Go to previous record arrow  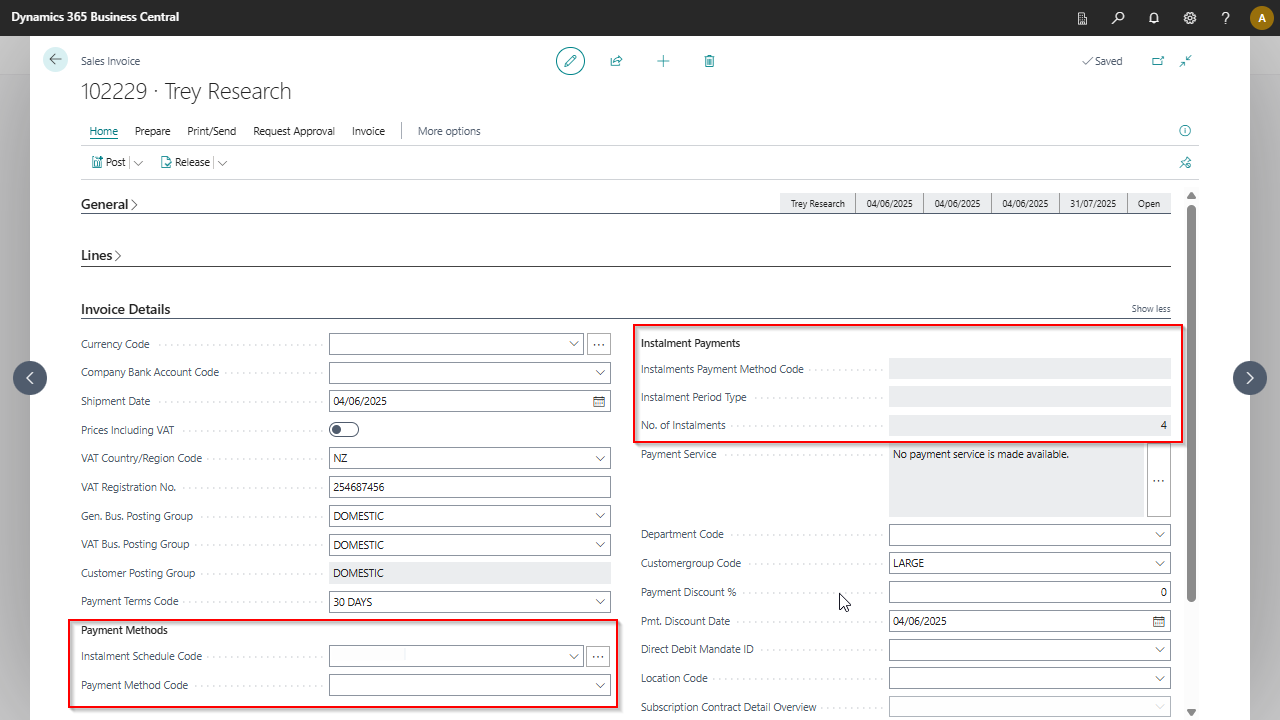[x=30, y=378]
